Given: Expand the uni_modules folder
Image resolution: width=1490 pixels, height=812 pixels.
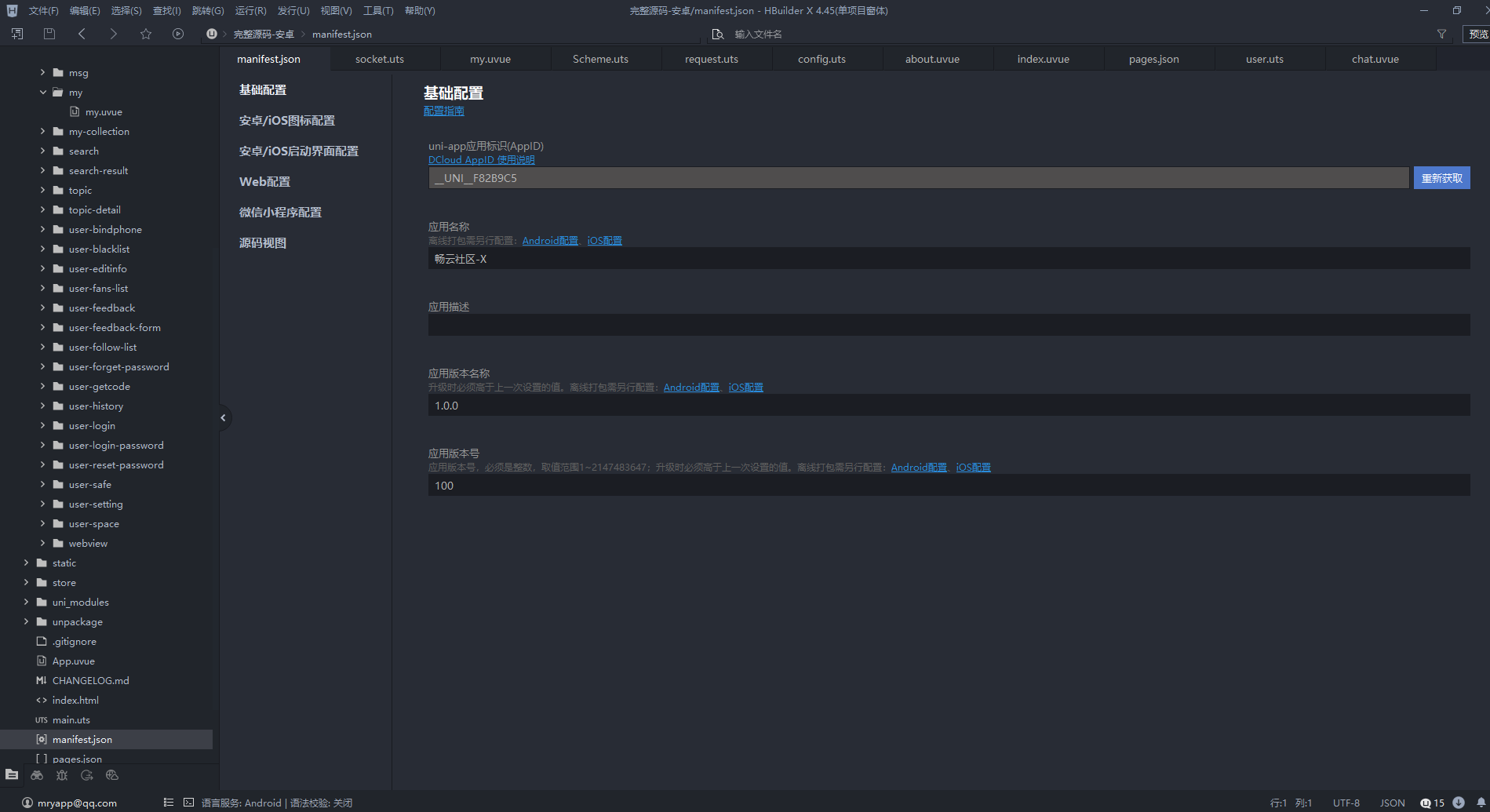Looking at the screenshot, I should [27, 602].
